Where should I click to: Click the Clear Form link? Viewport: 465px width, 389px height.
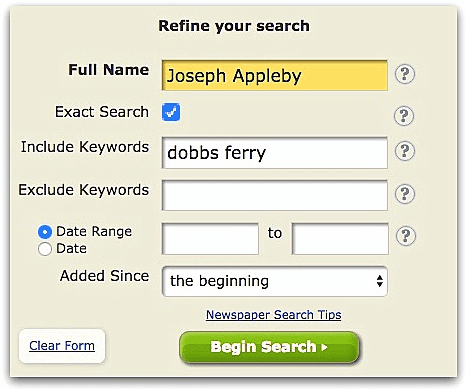tap(62, 346)
